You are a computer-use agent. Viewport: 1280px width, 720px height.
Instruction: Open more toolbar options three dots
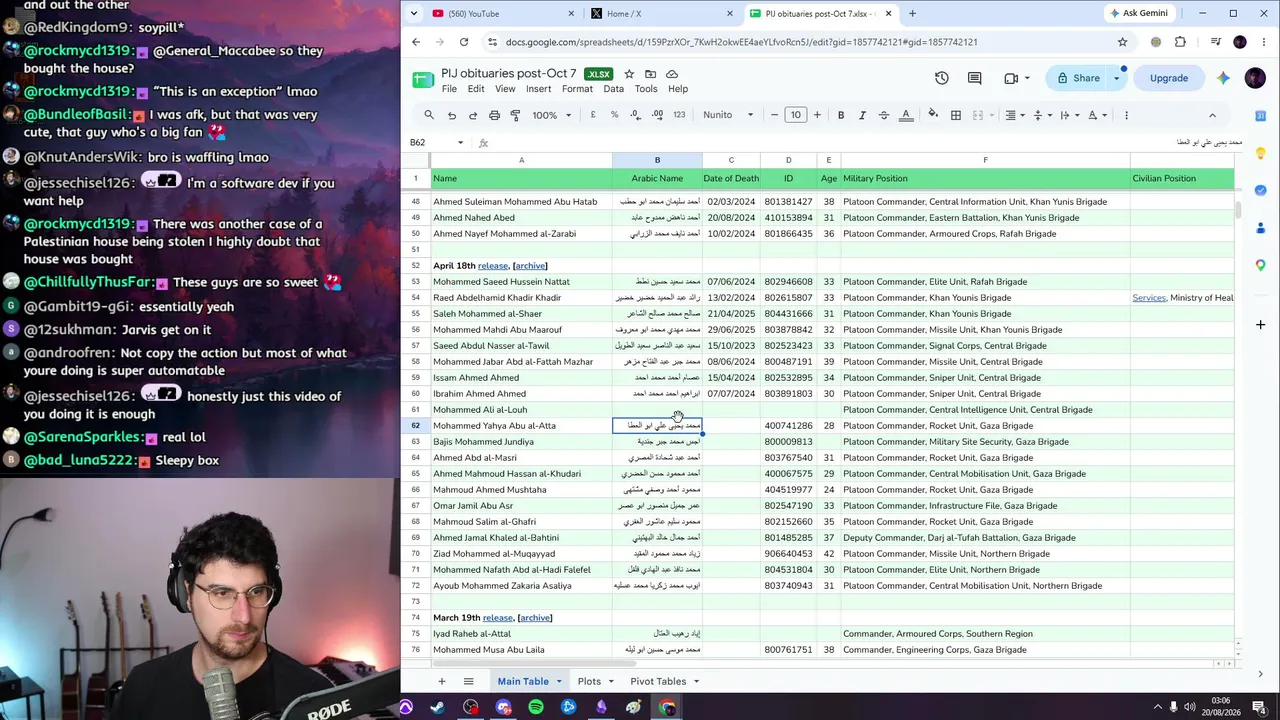point(1126,115)
